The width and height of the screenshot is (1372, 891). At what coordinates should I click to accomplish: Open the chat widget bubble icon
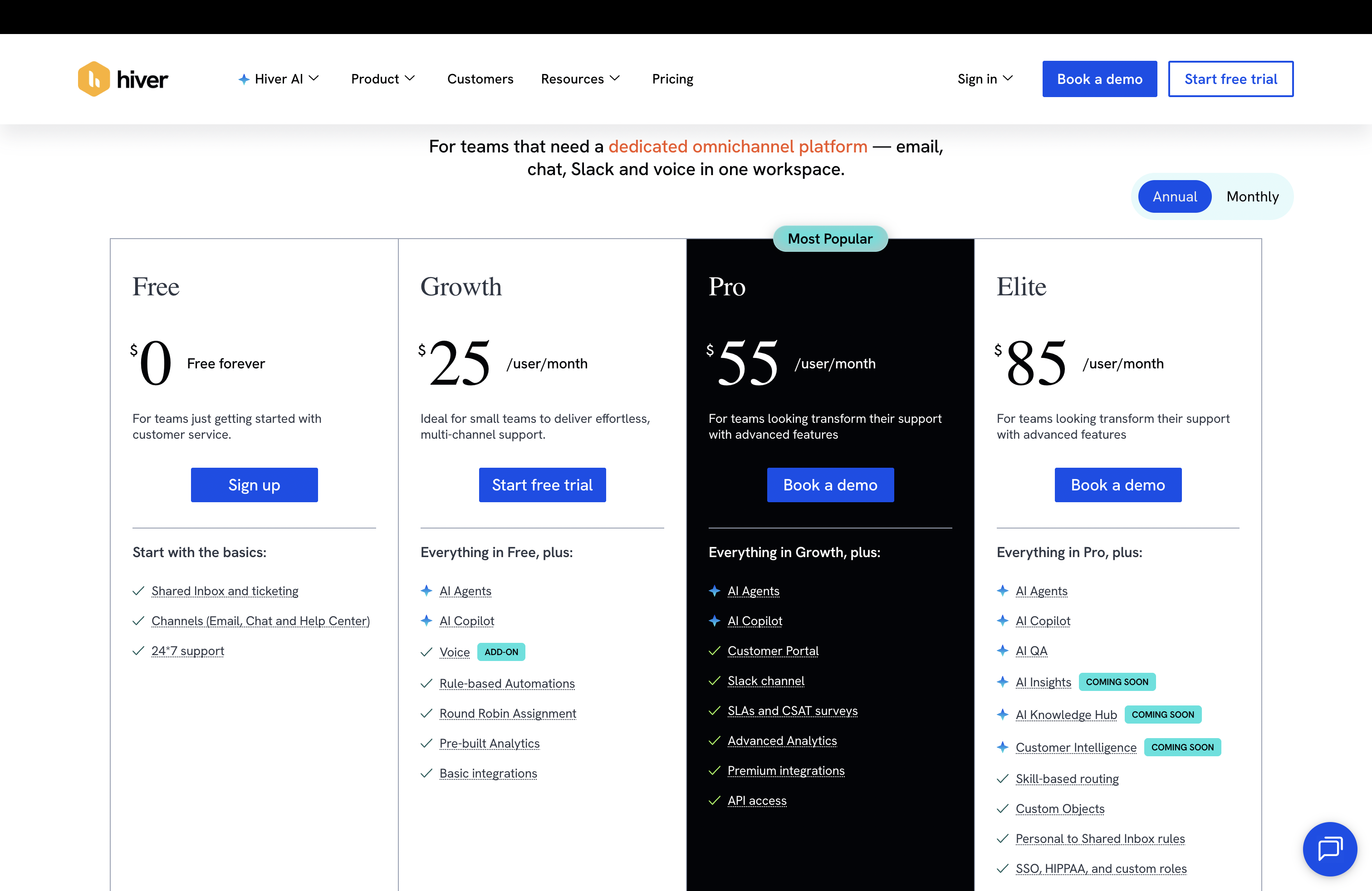1330,848
